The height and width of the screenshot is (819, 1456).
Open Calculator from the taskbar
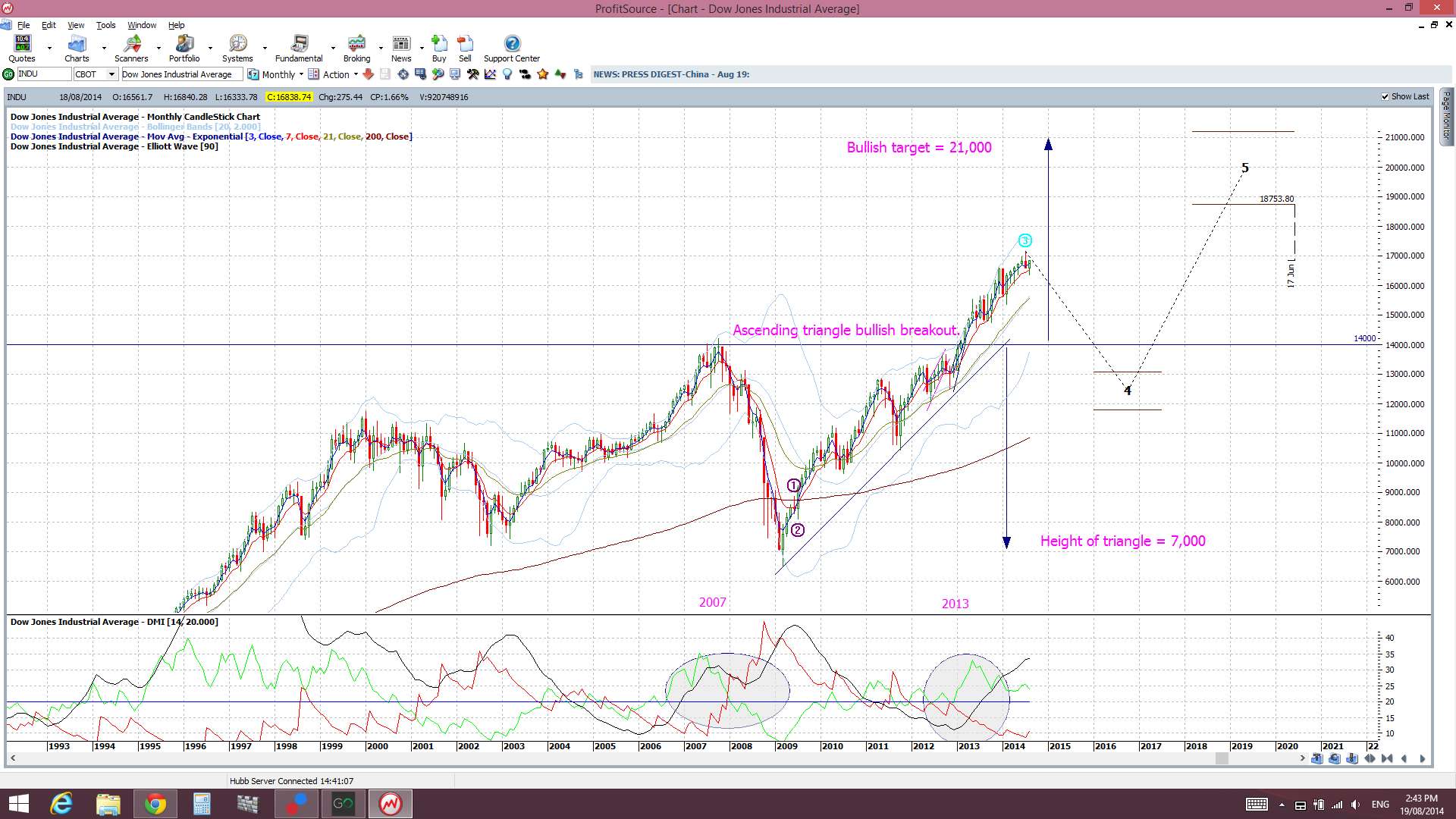click(202, 804)
